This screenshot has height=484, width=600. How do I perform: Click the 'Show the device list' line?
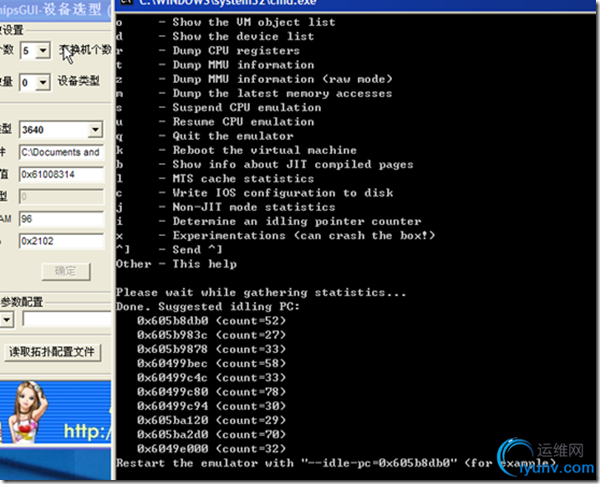click(215, 36)
